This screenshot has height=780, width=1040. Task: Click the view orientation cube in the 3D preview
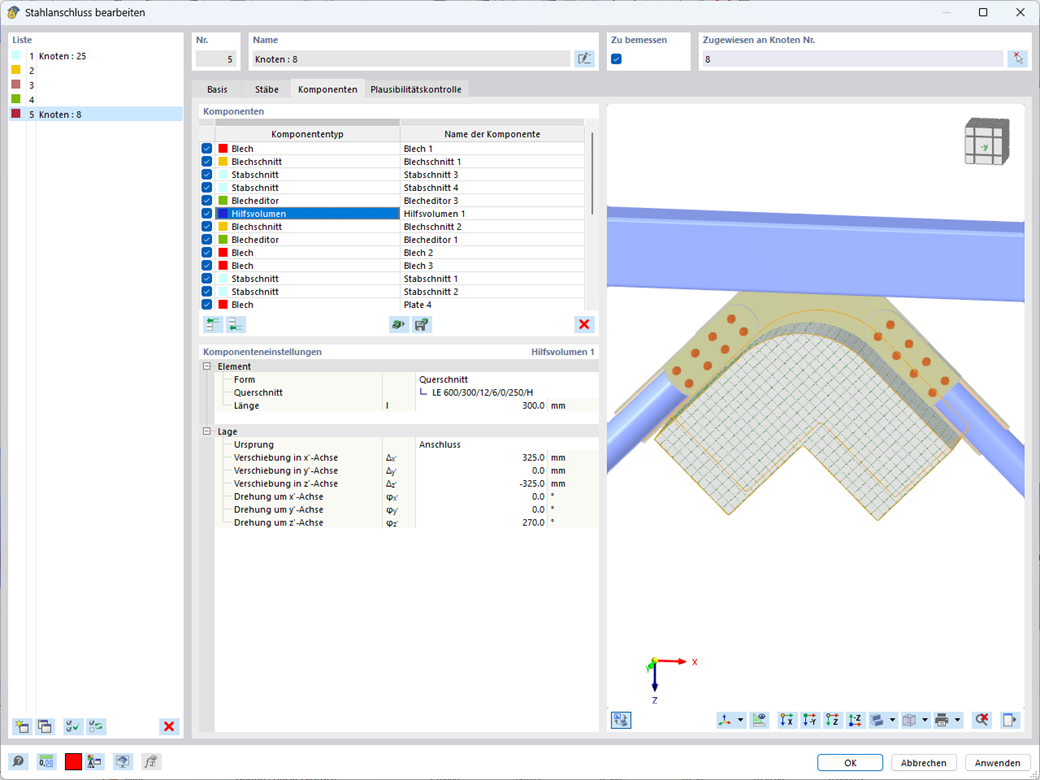(987, 141)
